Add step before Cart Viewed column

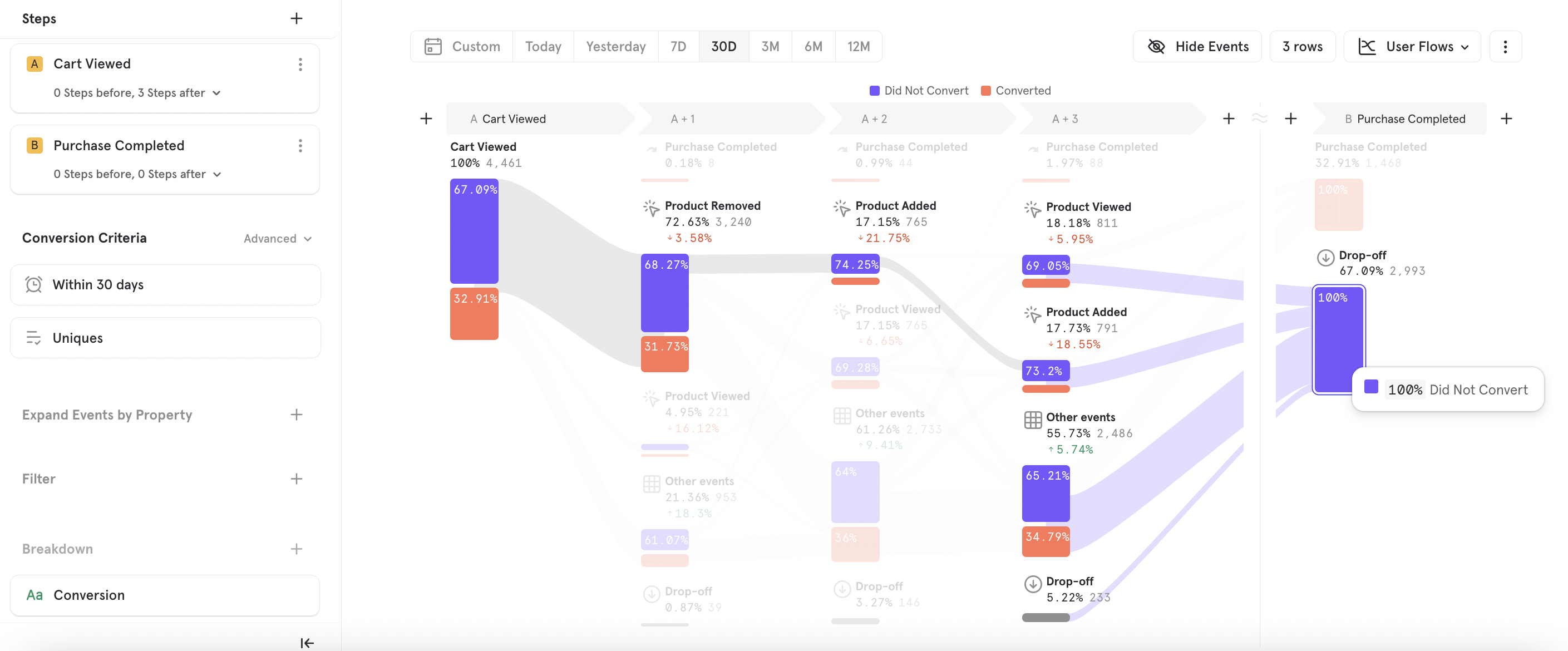426,119
